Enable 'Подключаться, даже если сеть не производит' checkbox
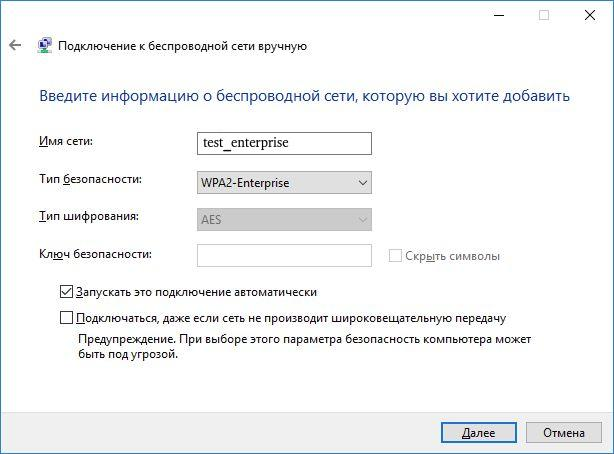Screen dimensions: 614x454 67,318
